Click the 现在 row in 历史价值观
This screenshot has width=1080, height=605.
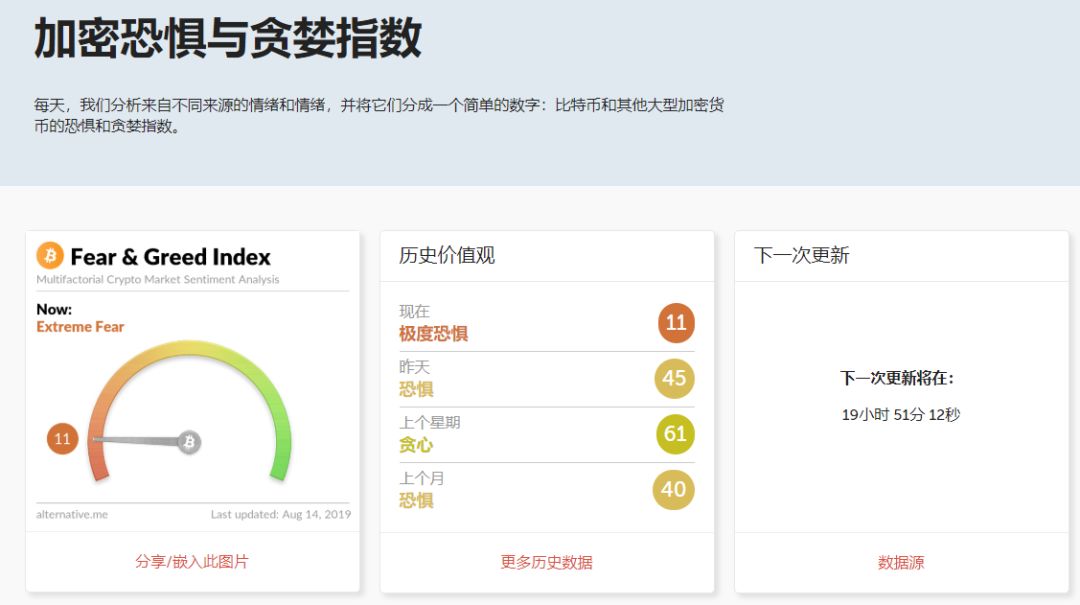[415, 312]
